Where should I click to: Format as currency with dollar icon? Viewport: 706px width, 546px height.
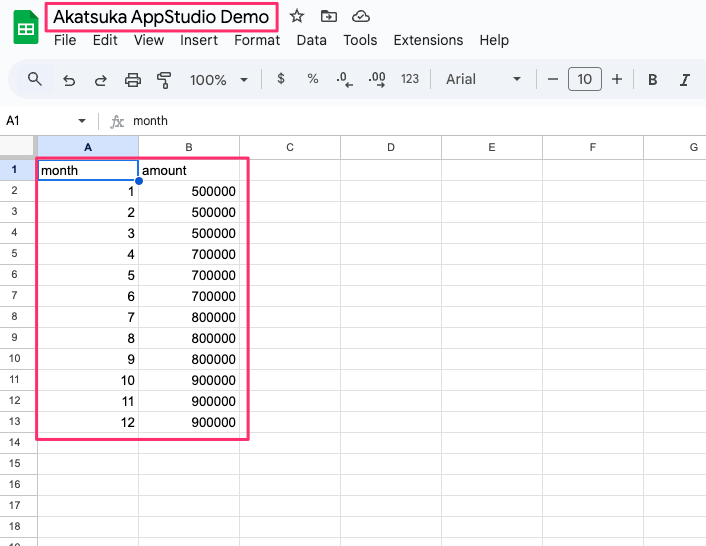pyautogui.click(x=281, y=79)
